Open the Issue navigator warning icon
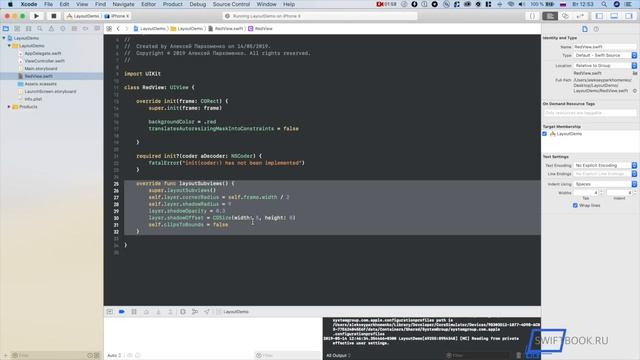Viewport: 640px width, 360px height. pos(51,29)
